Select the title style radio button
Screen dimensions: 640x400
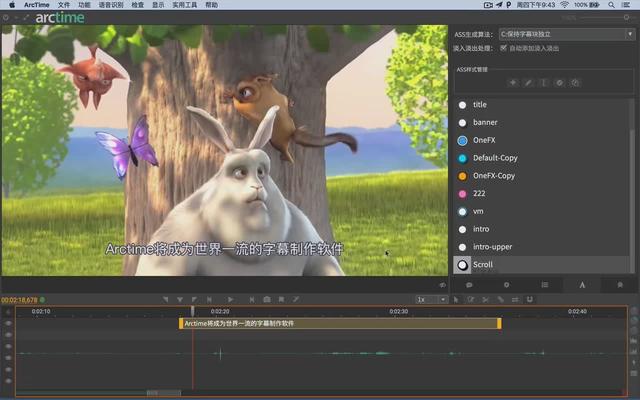click(x=462, y=105)
